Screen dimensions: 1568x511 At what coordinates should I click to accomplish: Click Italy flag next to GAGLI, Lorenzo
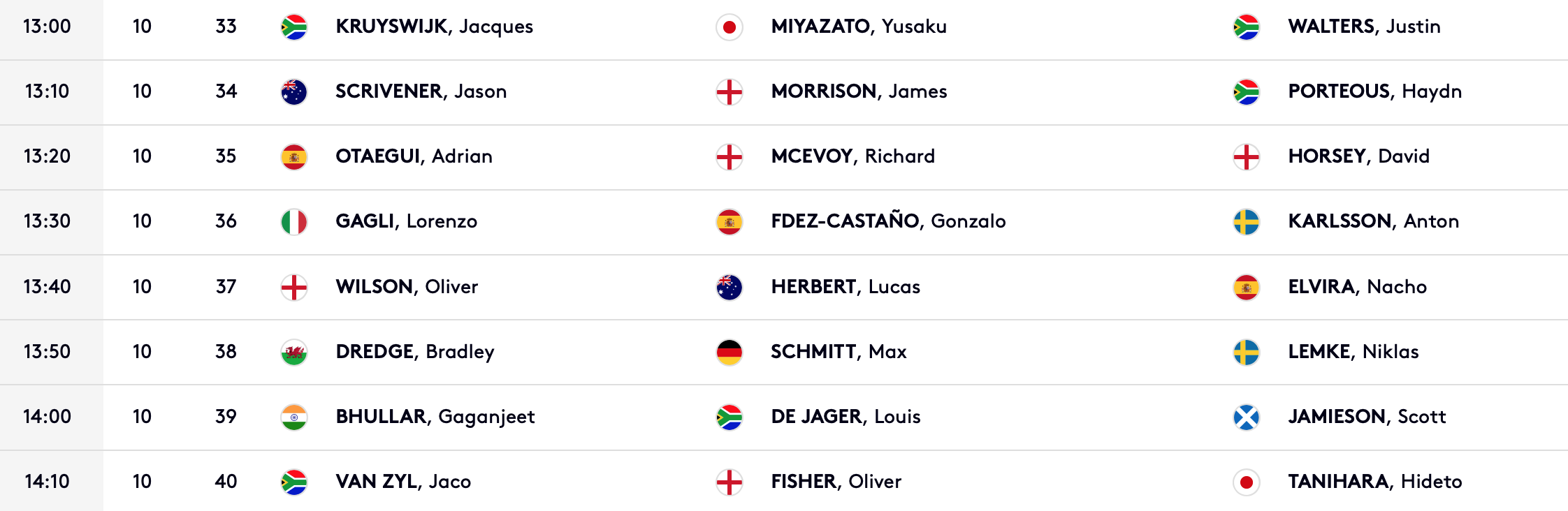tap(293, 222)
